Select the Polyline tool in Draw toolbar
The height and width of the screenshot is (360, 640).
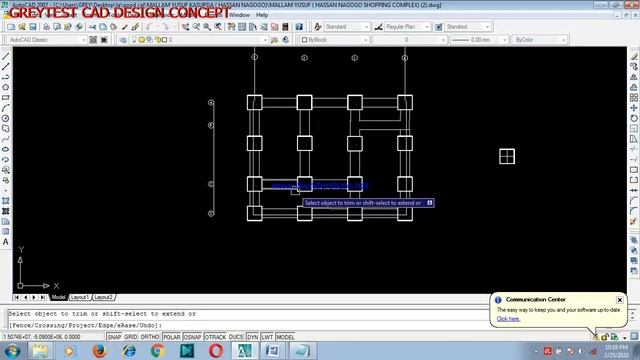coord(6,77)
